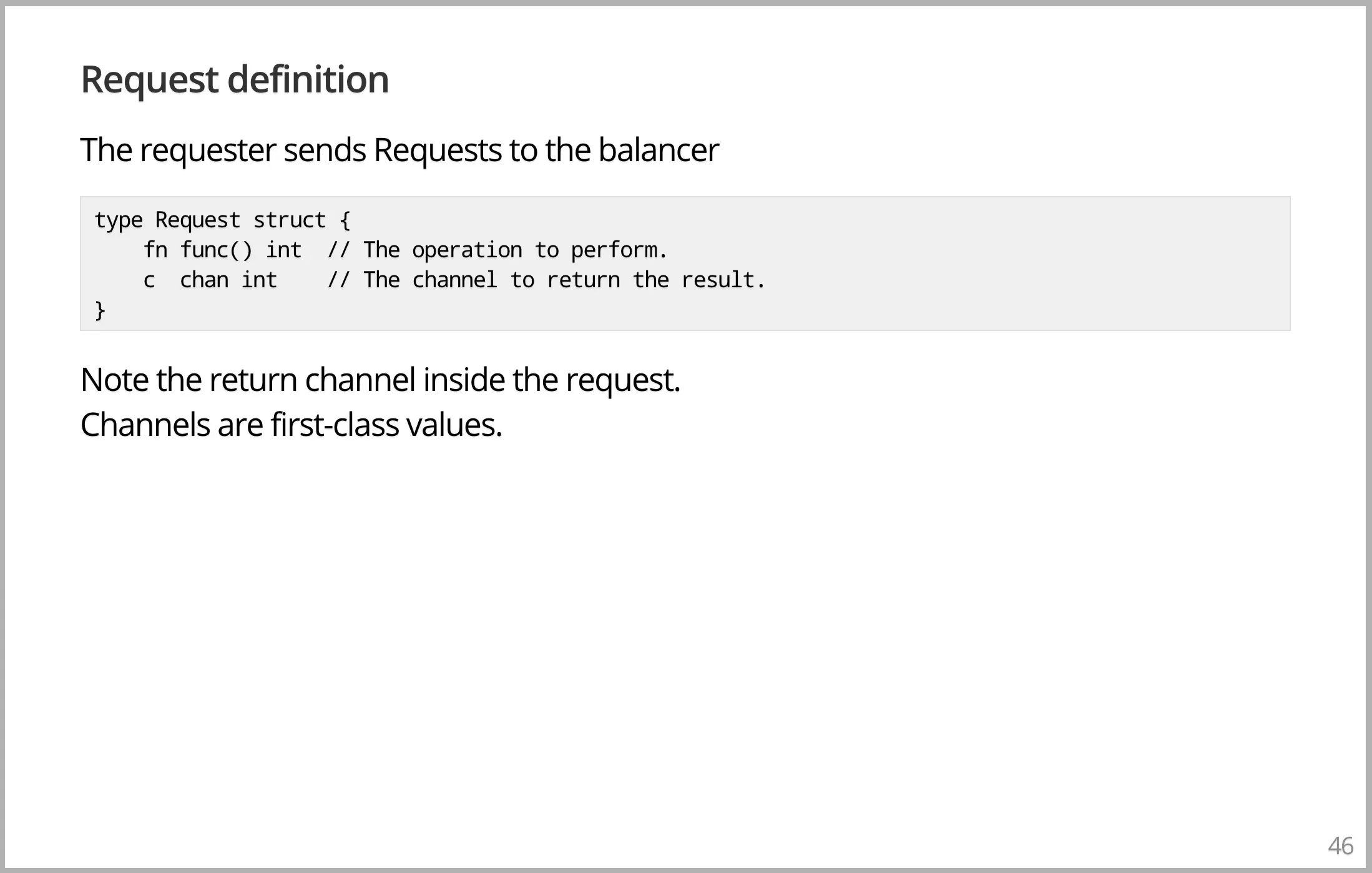The height and width of the screenshot is (873, 1372).
Task: Click the sentence about requester sending Requests
Action: point(399,150)
